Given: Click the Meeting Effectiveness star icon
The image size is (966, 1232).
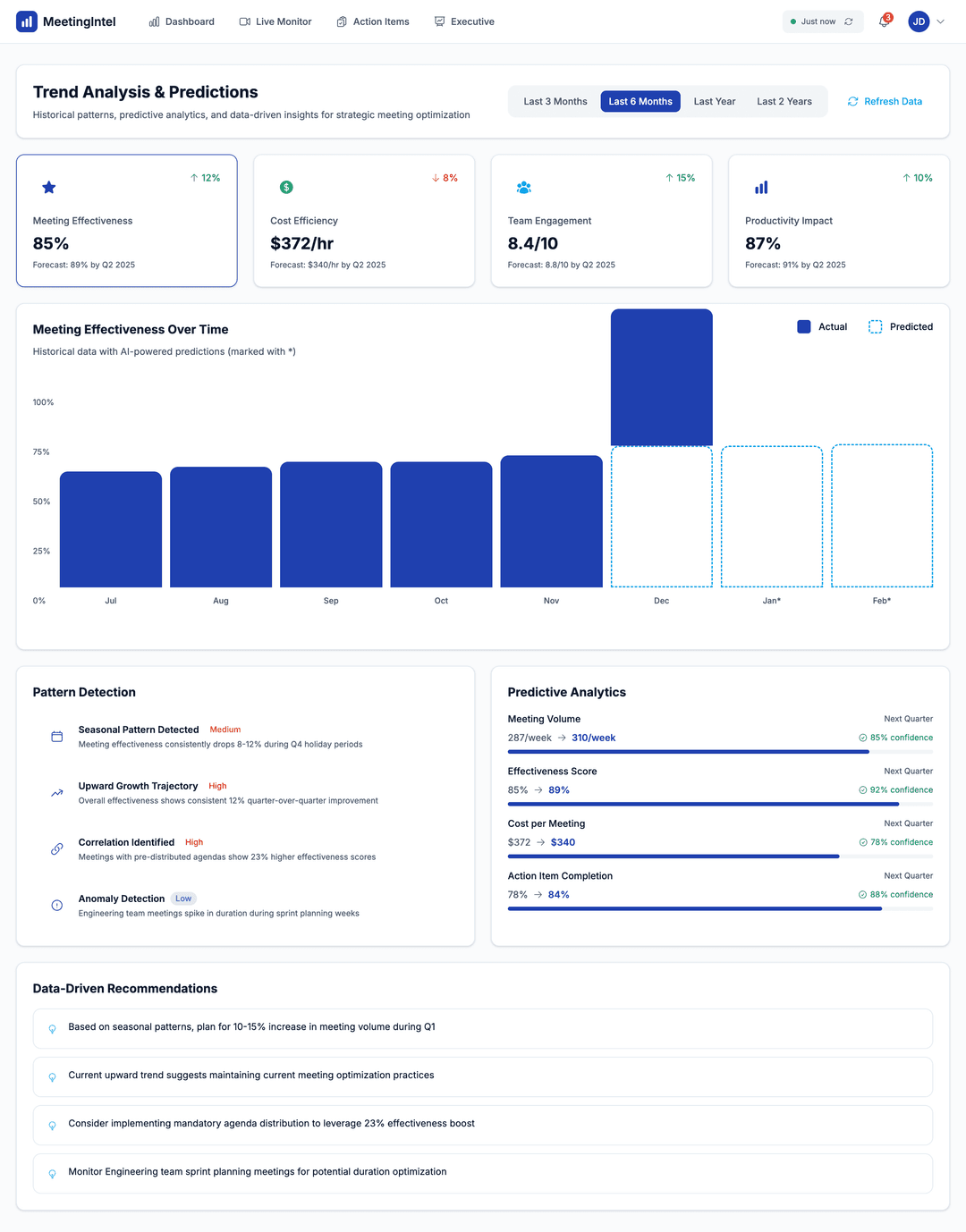Looking at the screenshot, I should click(x=49, y=187).
